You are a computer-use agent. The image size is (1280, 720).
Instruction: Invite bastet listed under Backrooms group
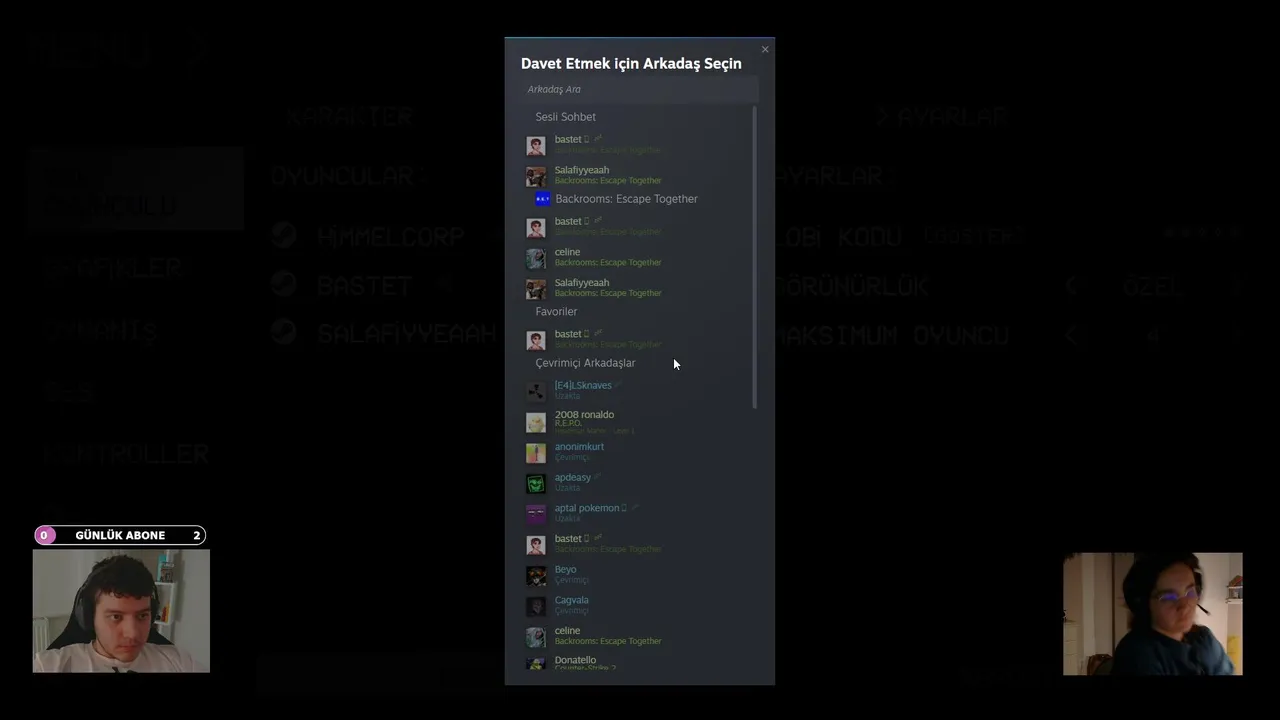tap(639, 227)
